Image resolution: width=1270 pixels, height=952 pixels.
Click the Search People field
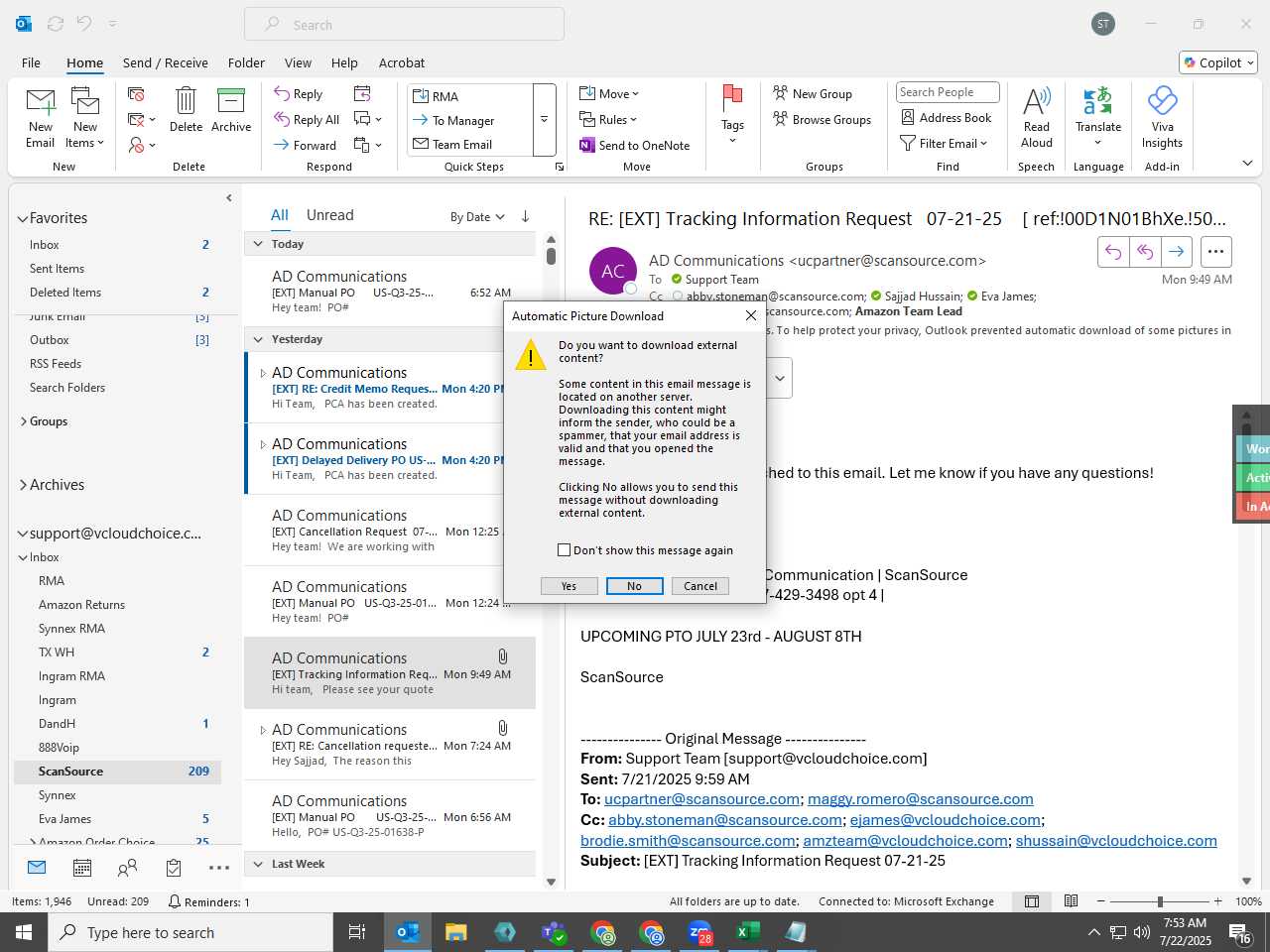948,92
